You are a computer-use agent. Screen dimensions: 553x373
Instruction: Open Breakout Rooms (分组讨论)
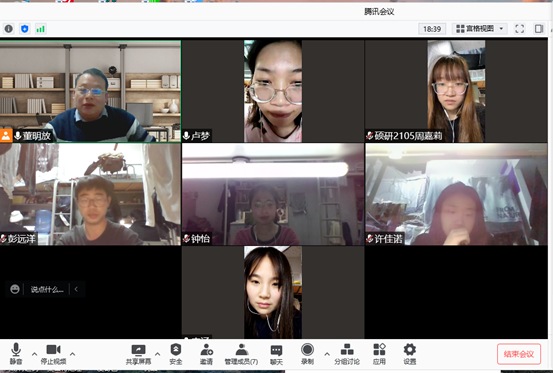347,354
